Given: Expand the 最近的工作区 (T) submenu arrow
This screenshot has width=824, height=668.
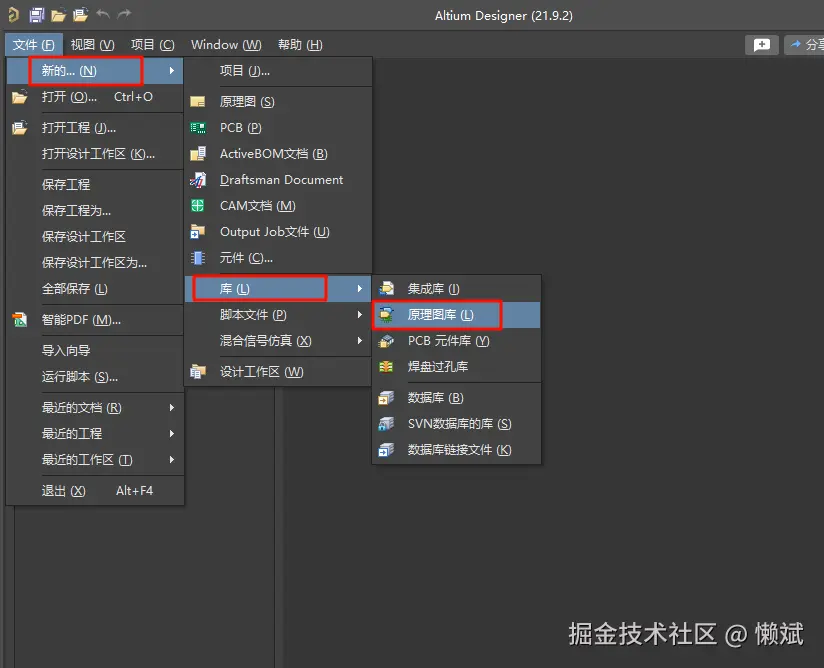Looking at the screenshot, I should [171, 459].
